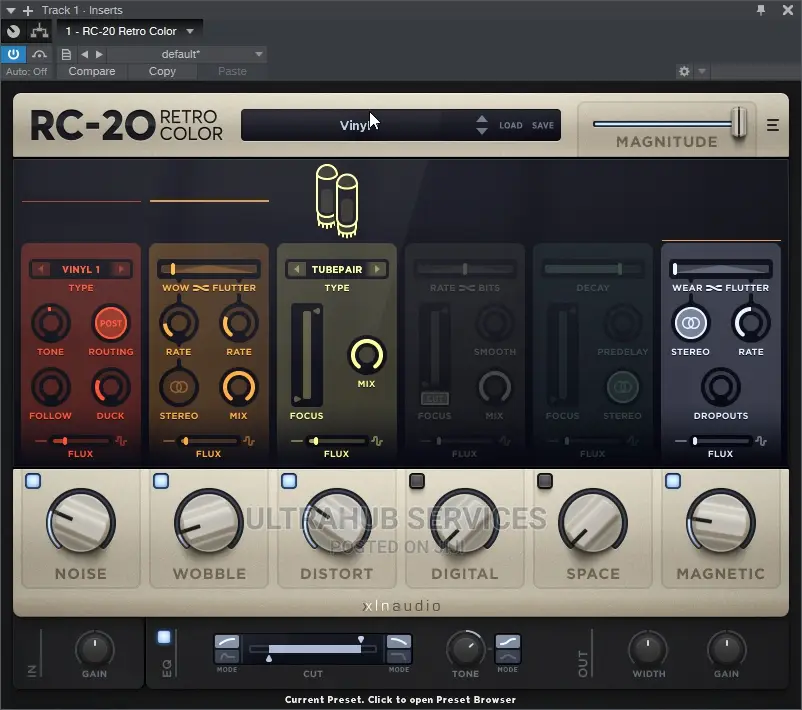Click the Distort MIX knob
The image size is (802, 710).
tap(366, 355)
